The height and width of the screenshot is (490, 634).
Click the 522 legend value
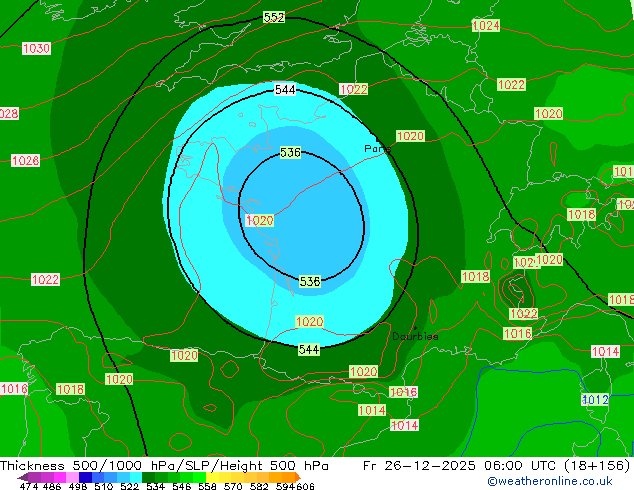[x=129, y=486]
